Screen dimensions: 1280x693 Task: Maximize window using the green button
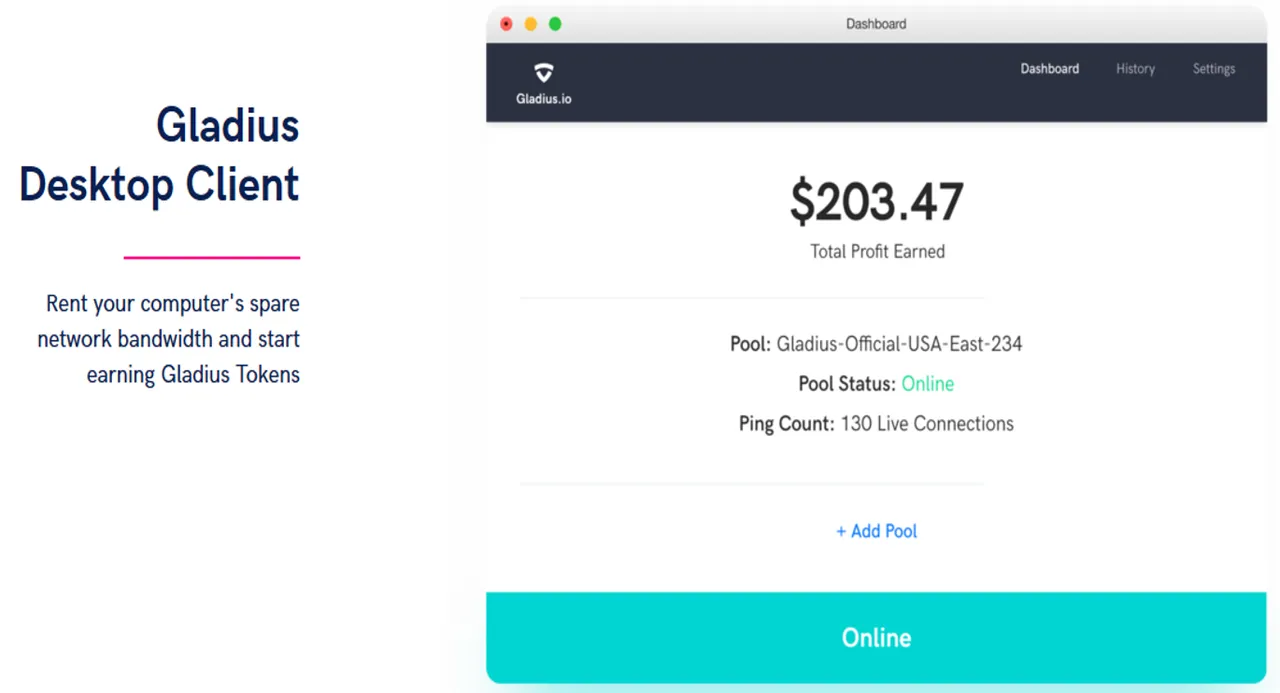(555, 24)
